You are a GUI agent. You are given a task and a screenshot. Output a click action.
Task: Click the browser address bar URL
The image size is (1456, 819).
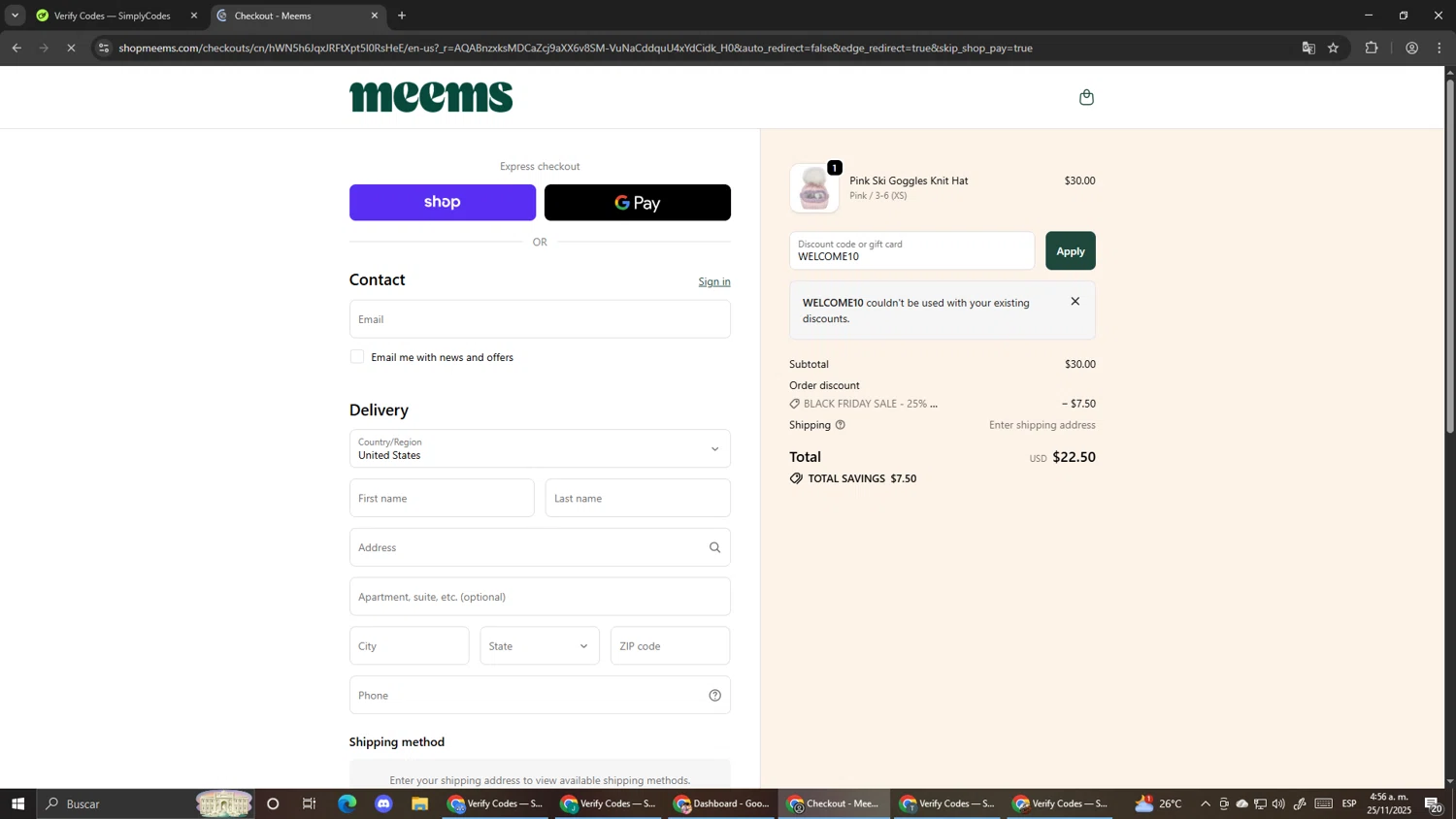pos(576,48)
